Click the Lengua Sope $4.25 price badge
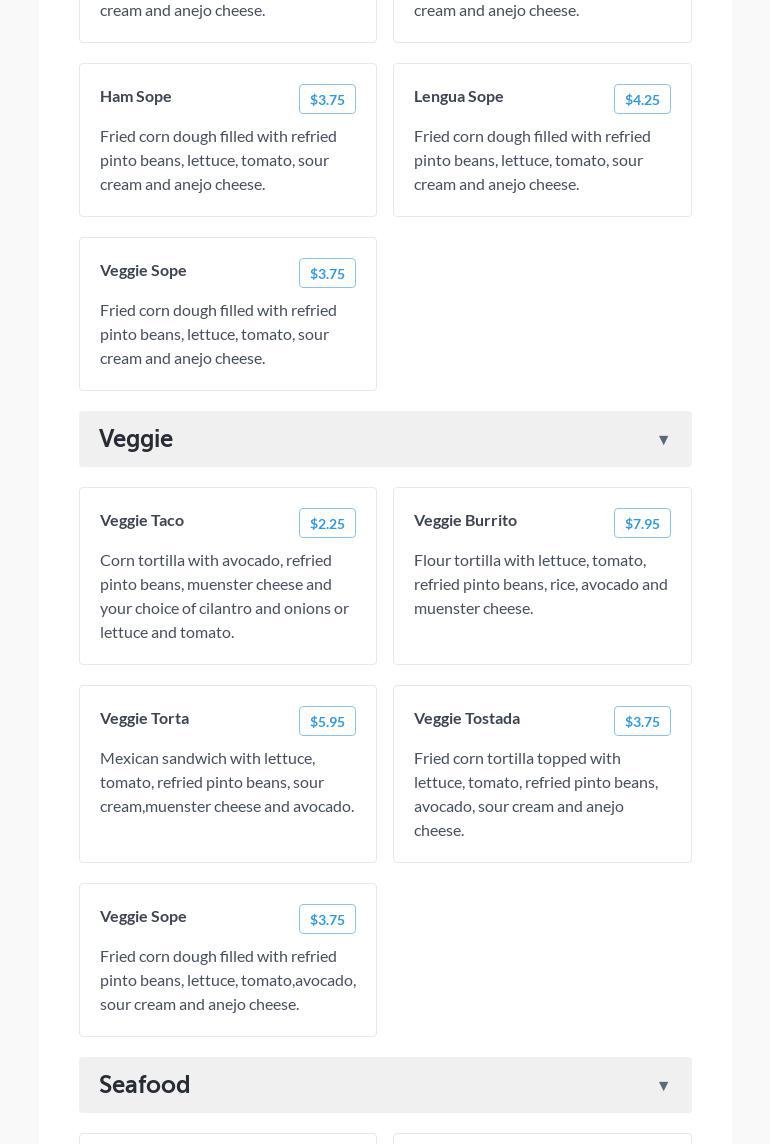 (x=642, y=99)
